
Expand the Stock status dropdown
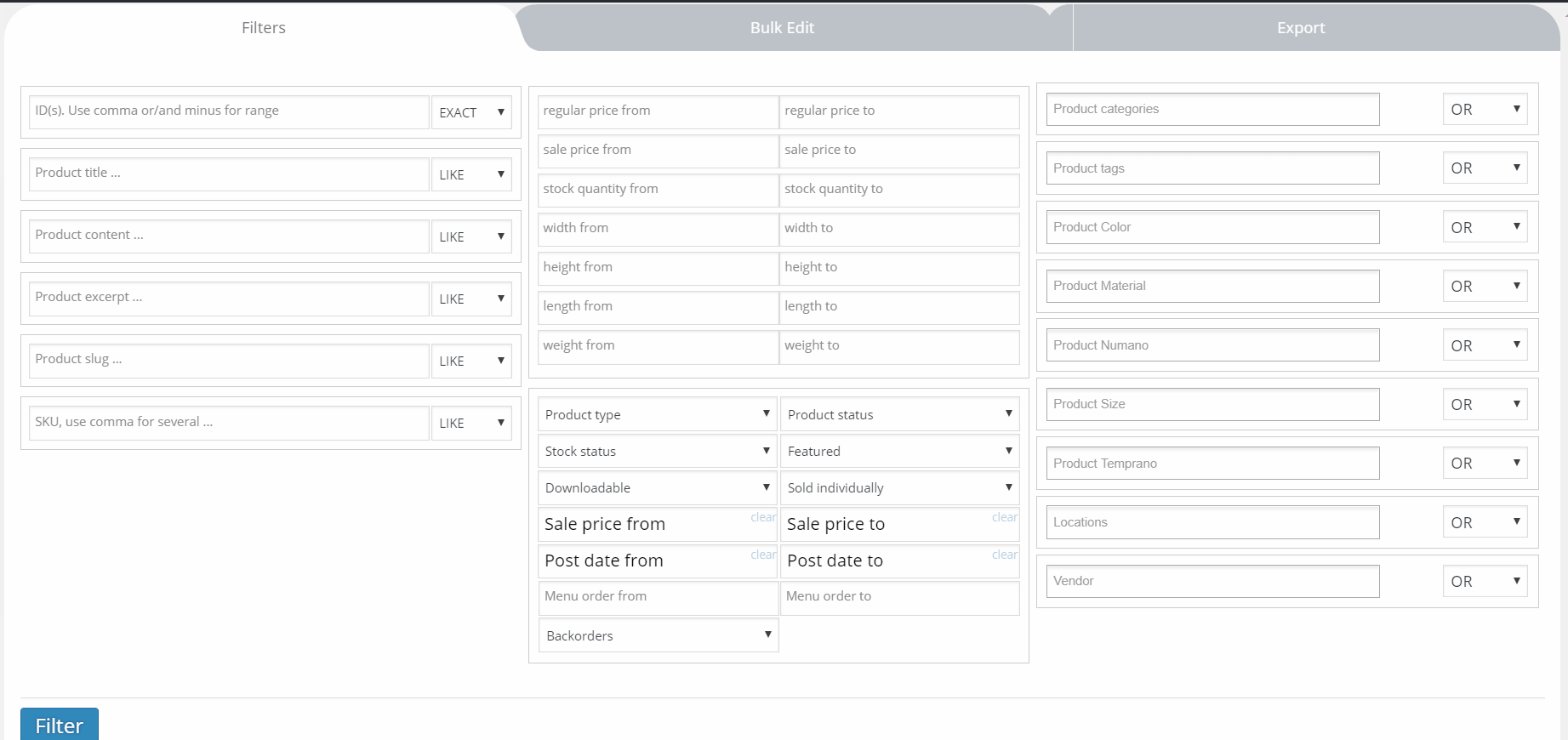657,451
